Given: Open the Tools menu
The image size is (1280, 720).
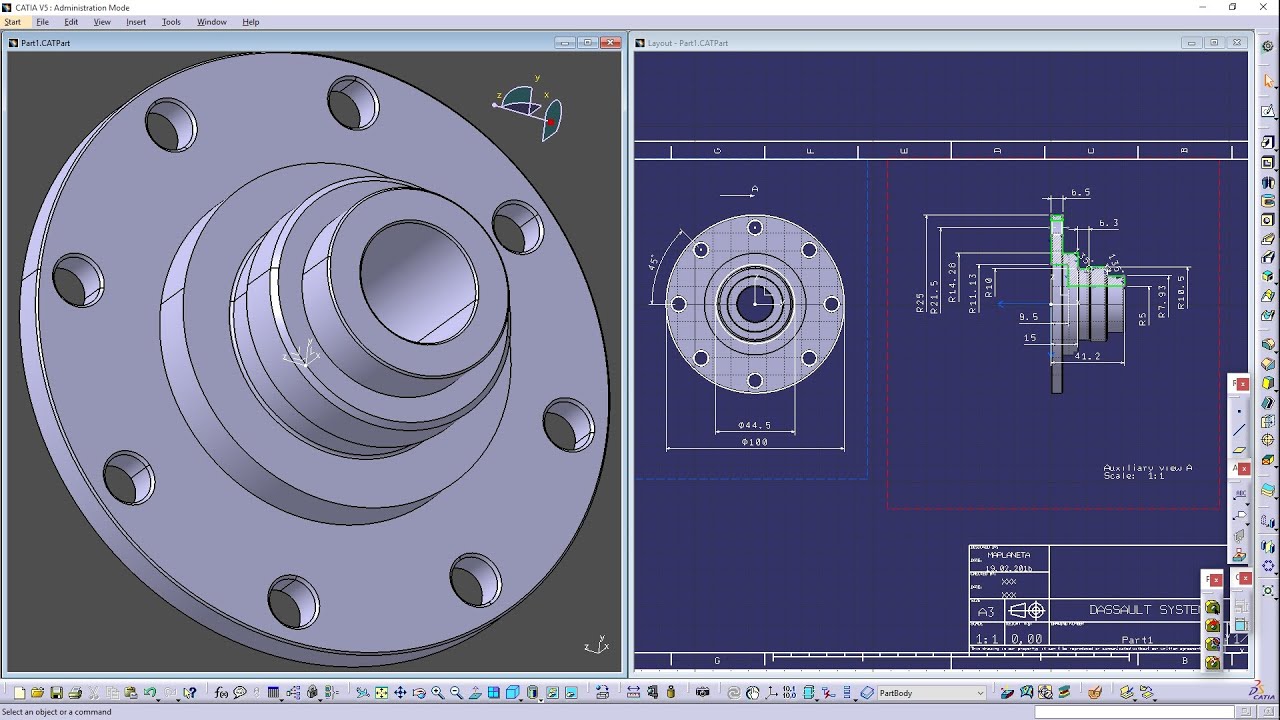Looking at the screenshot, I should (x=171, y=22).
